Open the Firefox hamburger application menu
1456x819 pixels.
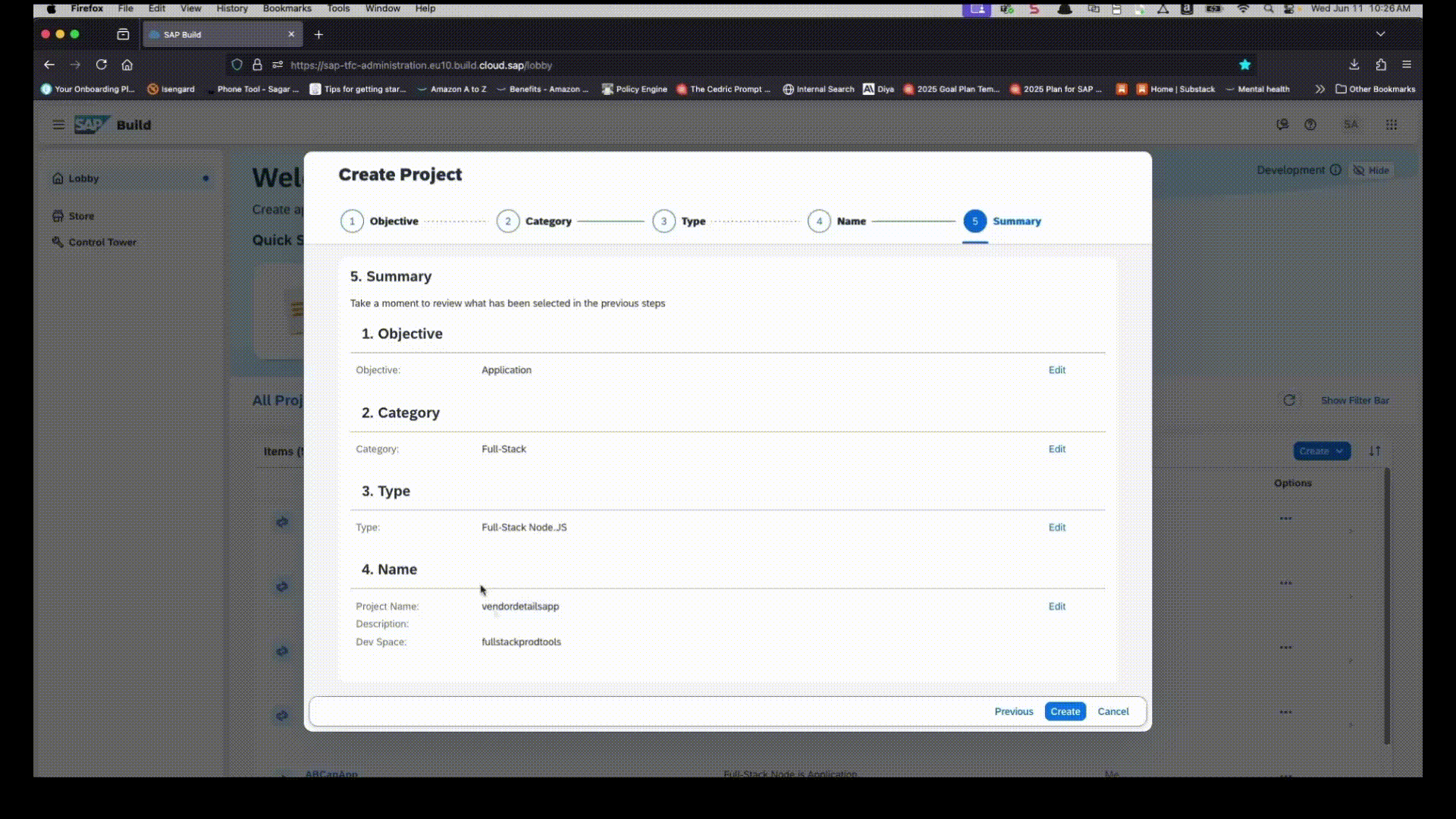click(x=1407, y=64)
